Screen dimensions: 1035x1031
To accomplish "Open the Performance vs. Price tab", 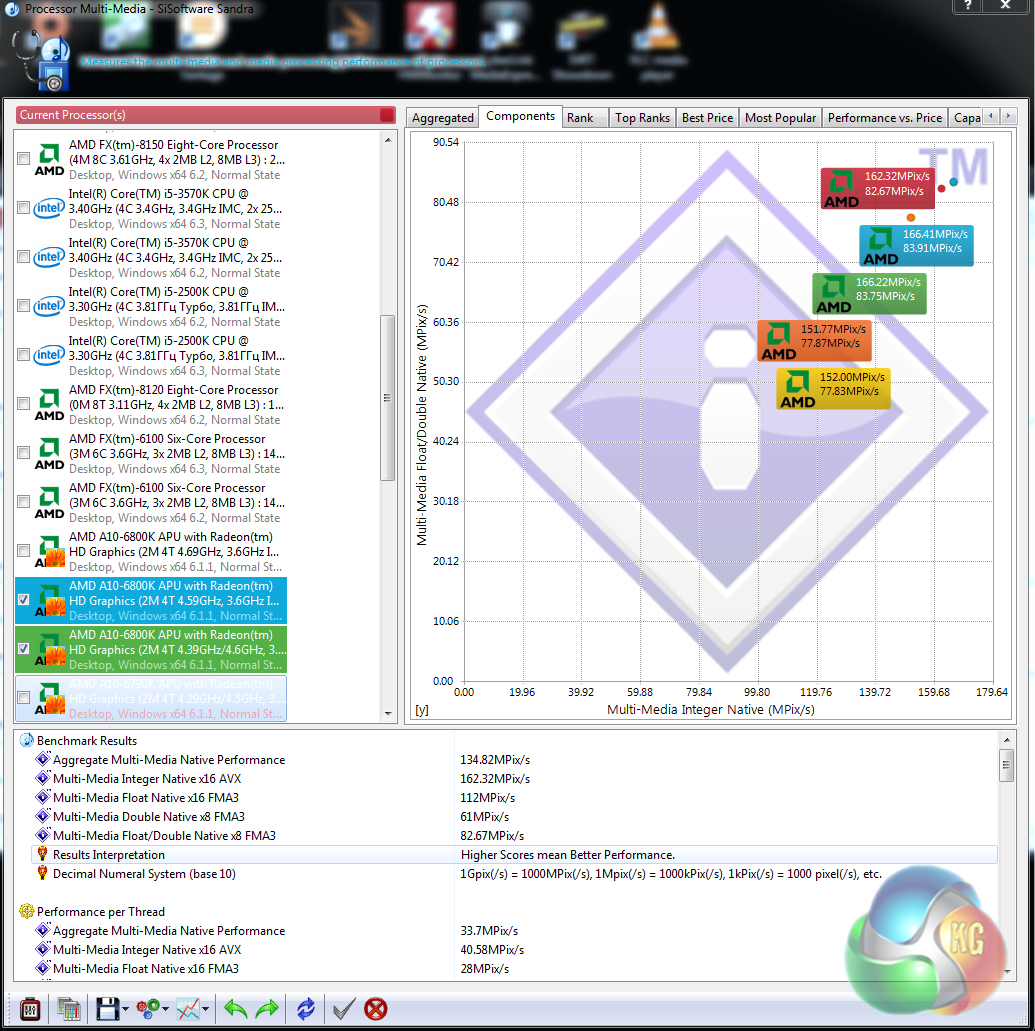I will click(885, 117).
